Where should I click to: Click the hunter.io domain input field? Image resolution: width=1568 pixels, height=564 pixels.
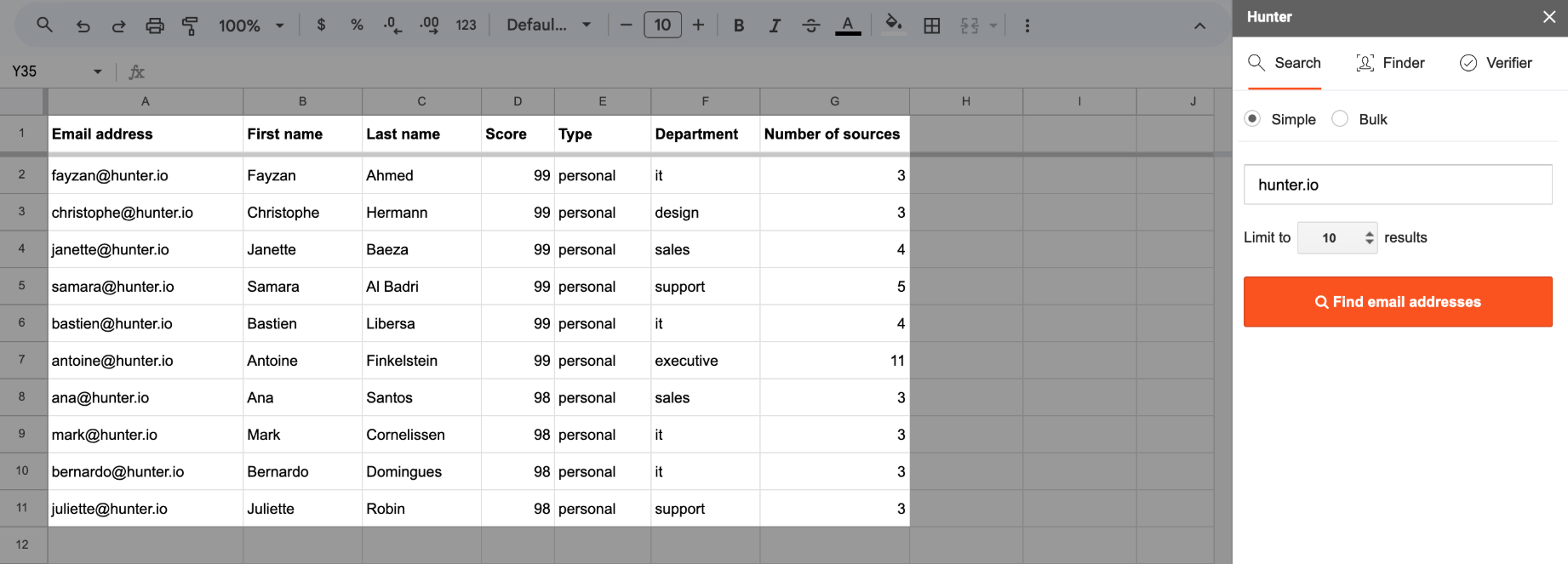point(1398,185)
